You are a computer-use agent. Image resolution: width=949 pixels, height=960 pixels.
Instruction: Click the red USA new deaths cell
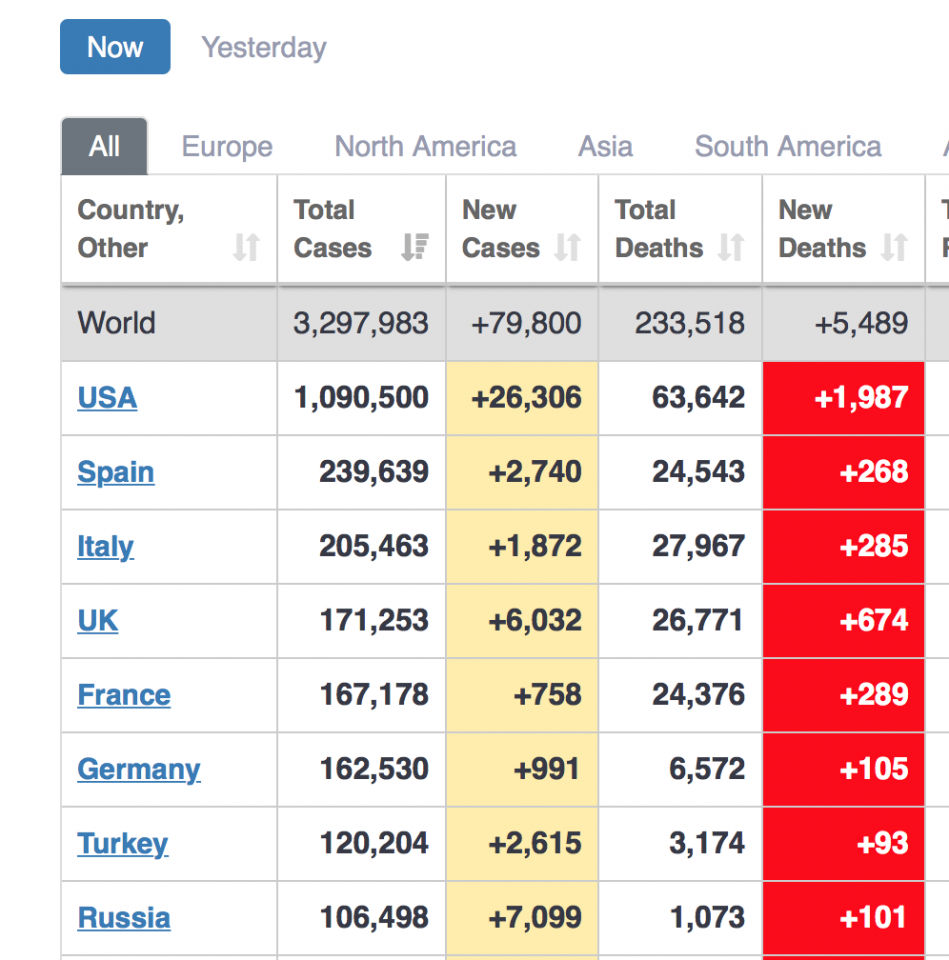click(843, 398)
